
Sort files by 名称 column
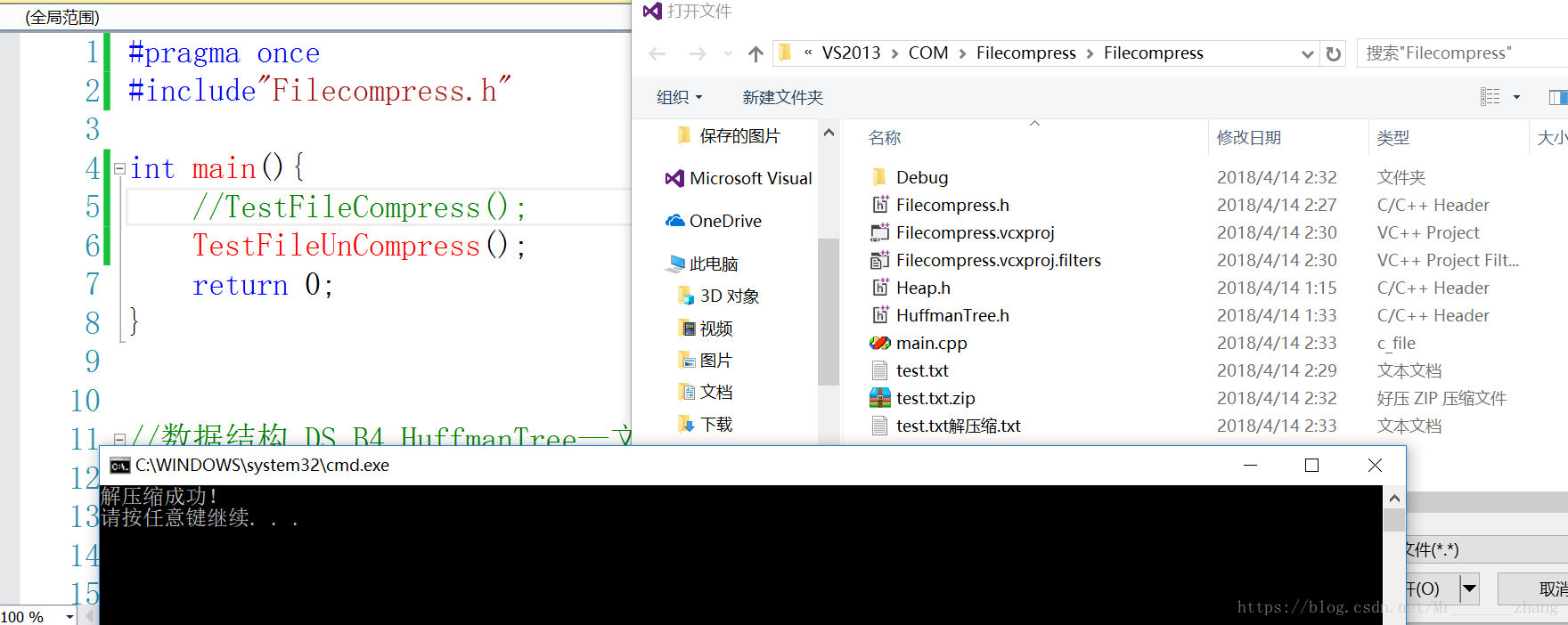885,138
